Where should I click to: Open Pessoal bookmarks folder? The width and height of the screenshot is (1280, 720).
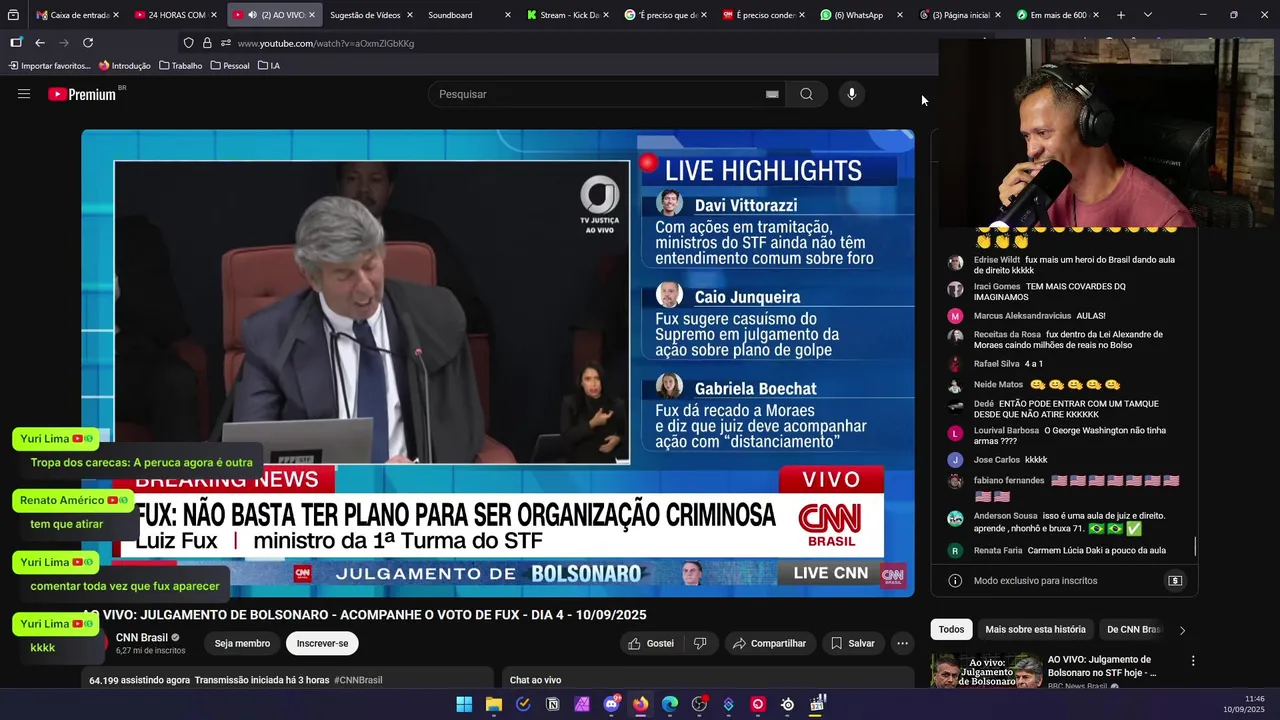pos(230,66)
